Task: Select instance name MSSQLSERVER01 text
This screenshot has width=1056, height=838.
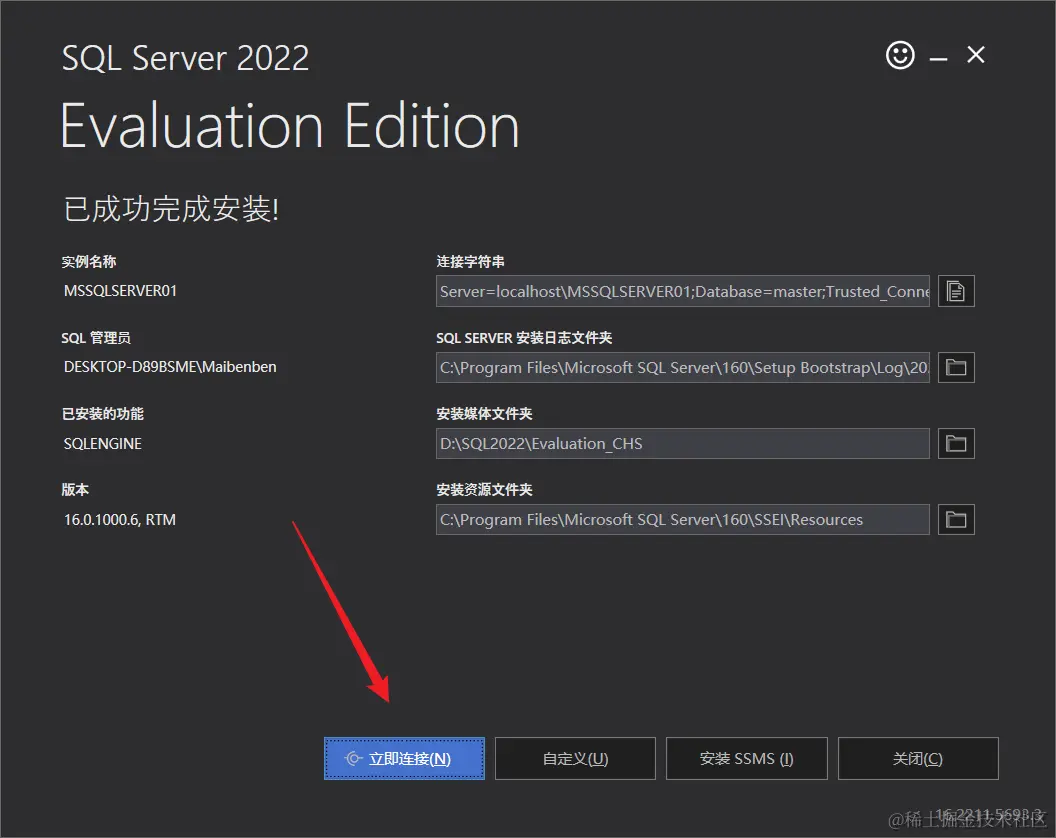Action: (x=121, y=291)
